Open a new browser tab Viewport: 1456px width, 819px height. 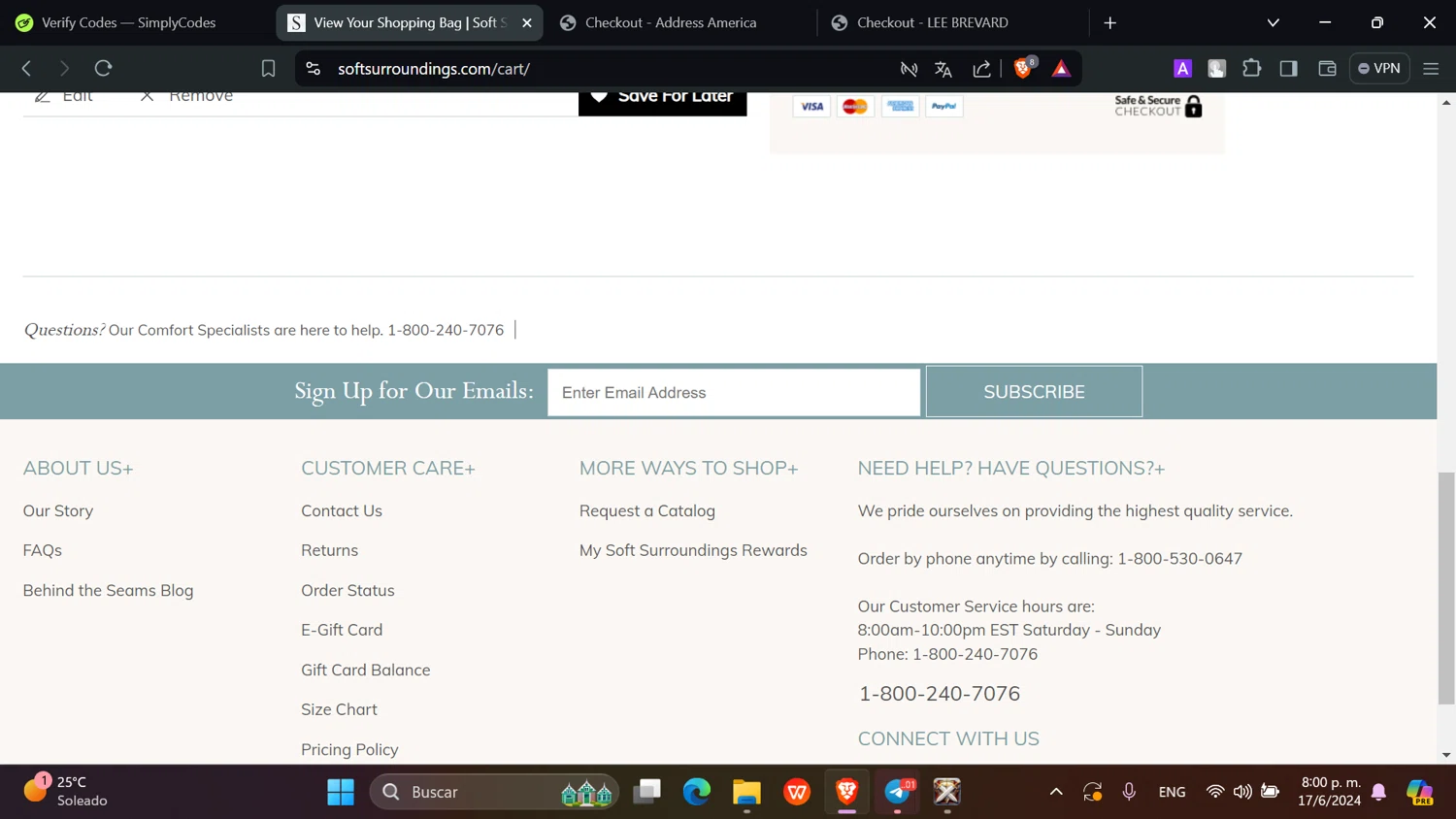1110,22
